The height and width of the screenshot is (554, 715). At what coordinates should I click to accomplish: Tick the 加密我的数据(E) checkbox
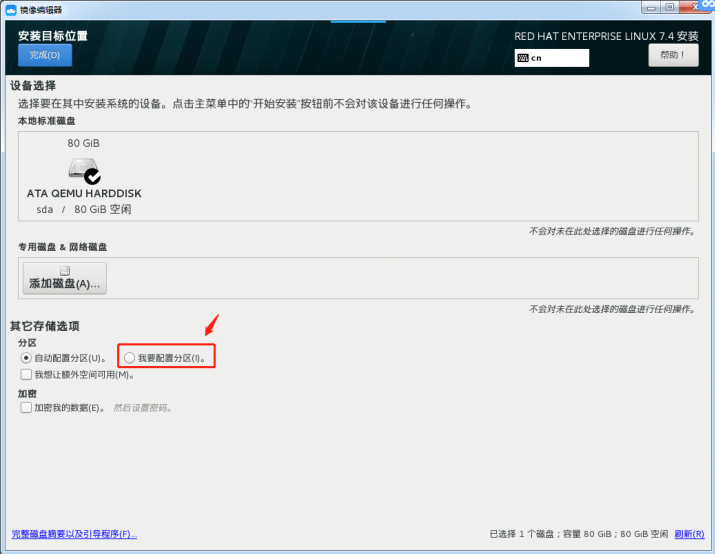point(26,407)
